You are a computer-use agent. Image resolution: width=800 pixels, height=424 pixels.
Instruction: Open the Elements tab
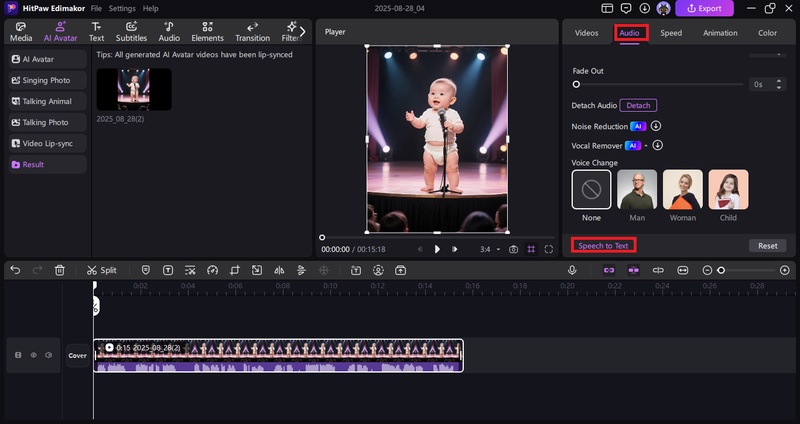(x=207, y=32)
